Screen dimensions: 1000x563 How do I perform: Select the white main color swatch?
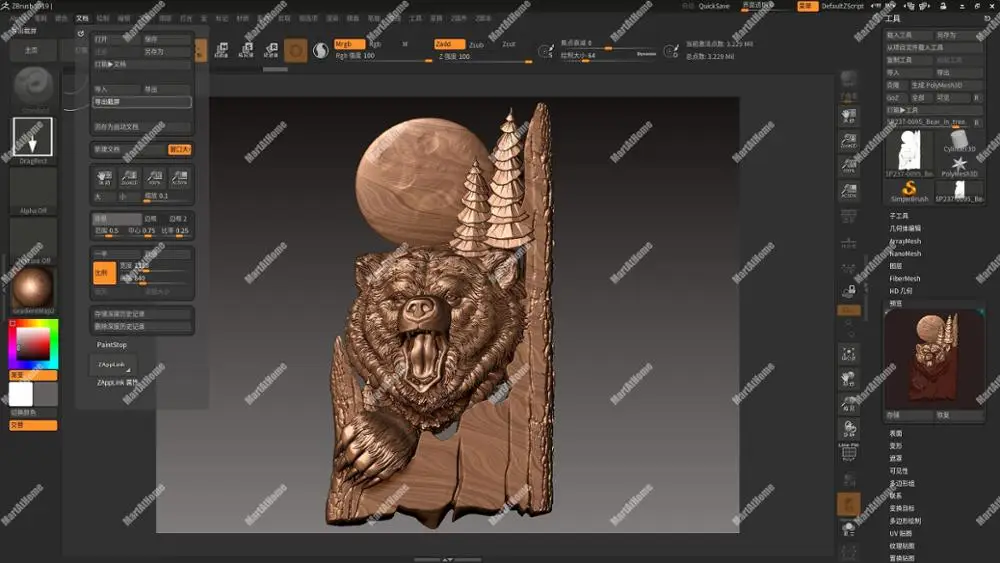20,395
